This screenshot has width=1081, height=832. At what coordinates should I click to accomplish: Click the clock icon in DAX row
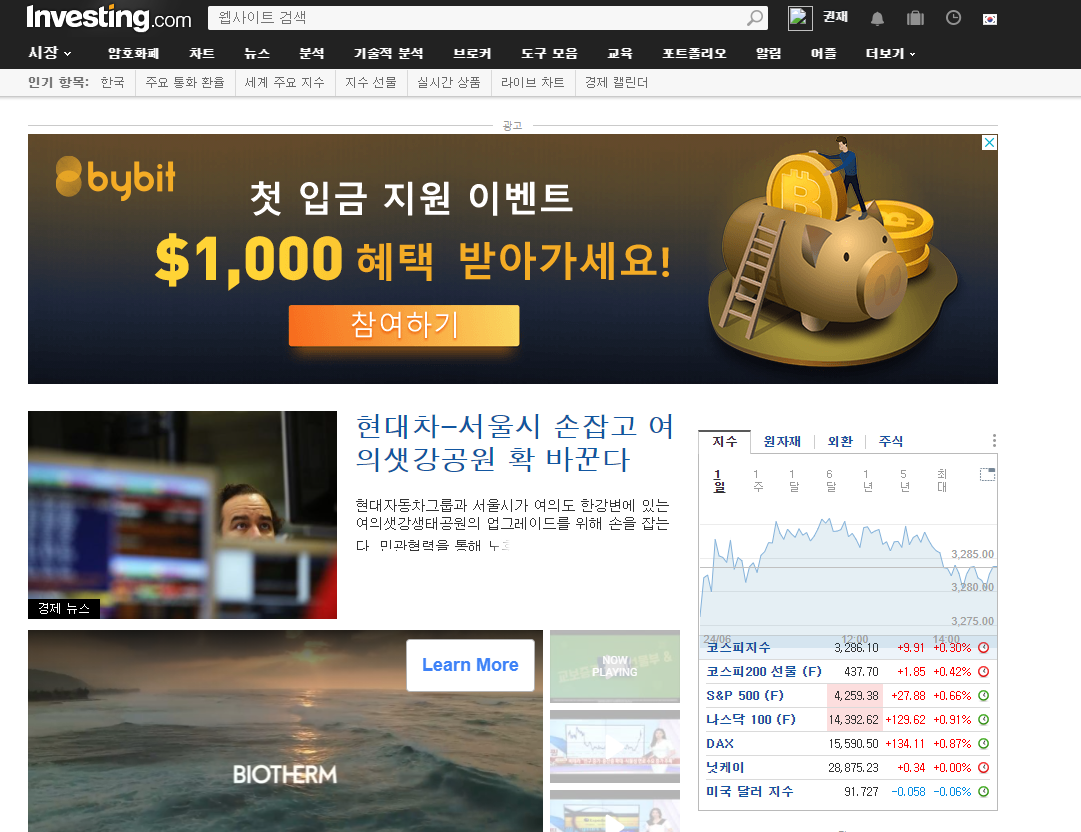pyautogui.click(x=984, y=744)
